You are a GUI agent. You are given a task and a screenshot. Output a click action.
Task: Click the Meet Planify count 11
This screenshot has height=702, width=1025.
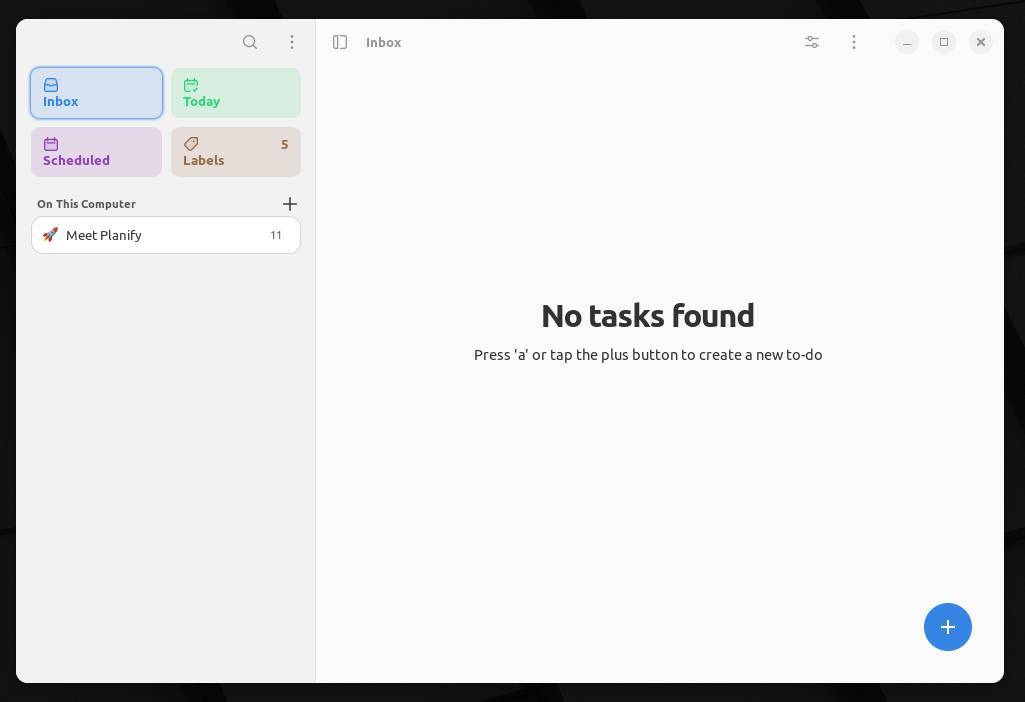[276, 235]
